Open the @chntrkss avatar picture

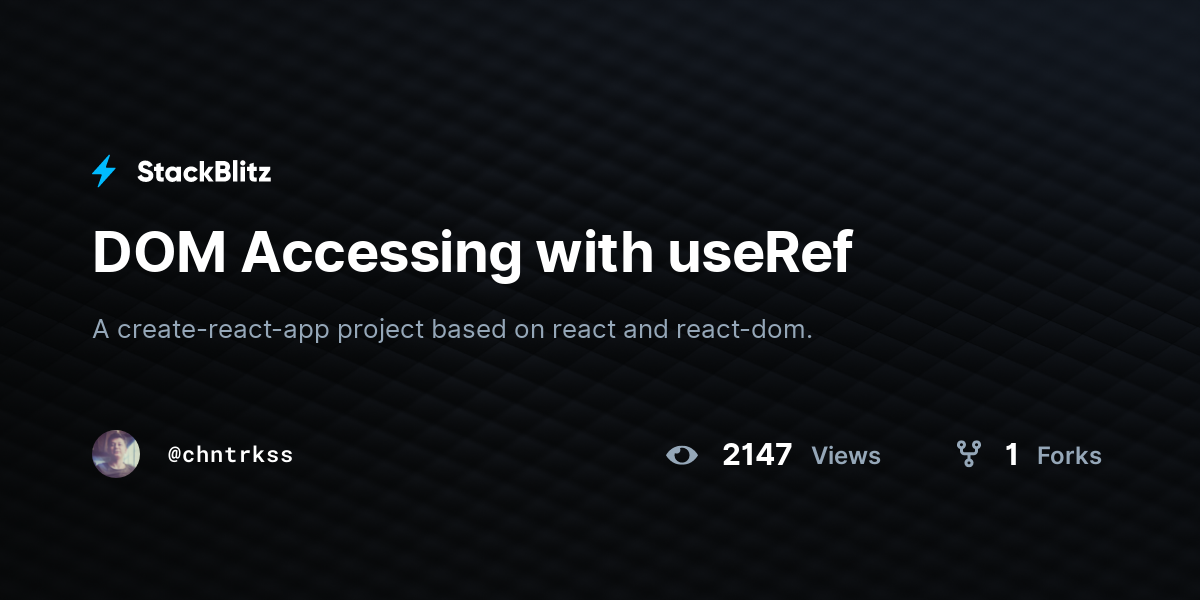[x=116, y=454]
